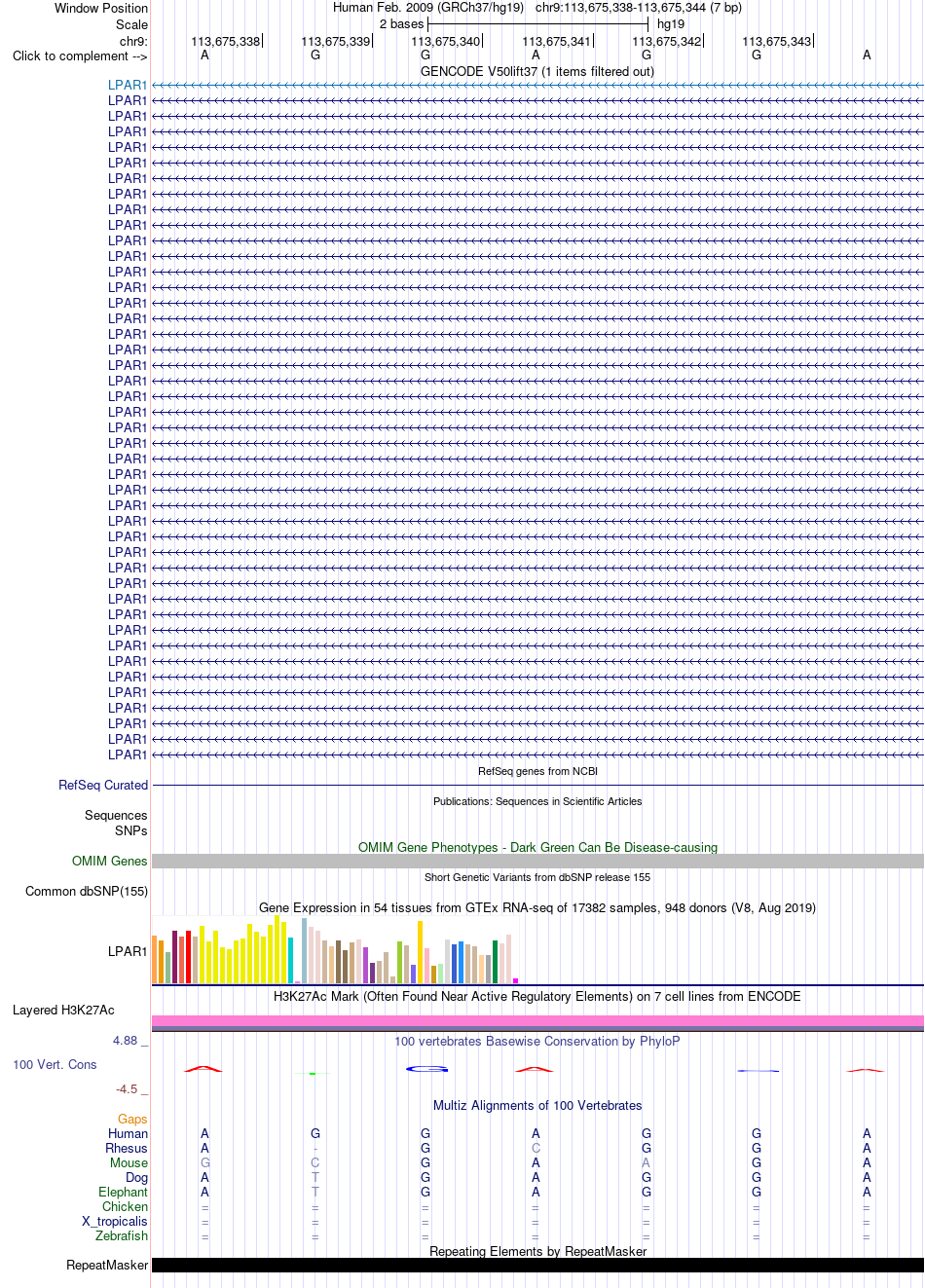Select the Chicken alignment row label
Viewport: 925px width, 1288px height.
[x=126, y=1207]
